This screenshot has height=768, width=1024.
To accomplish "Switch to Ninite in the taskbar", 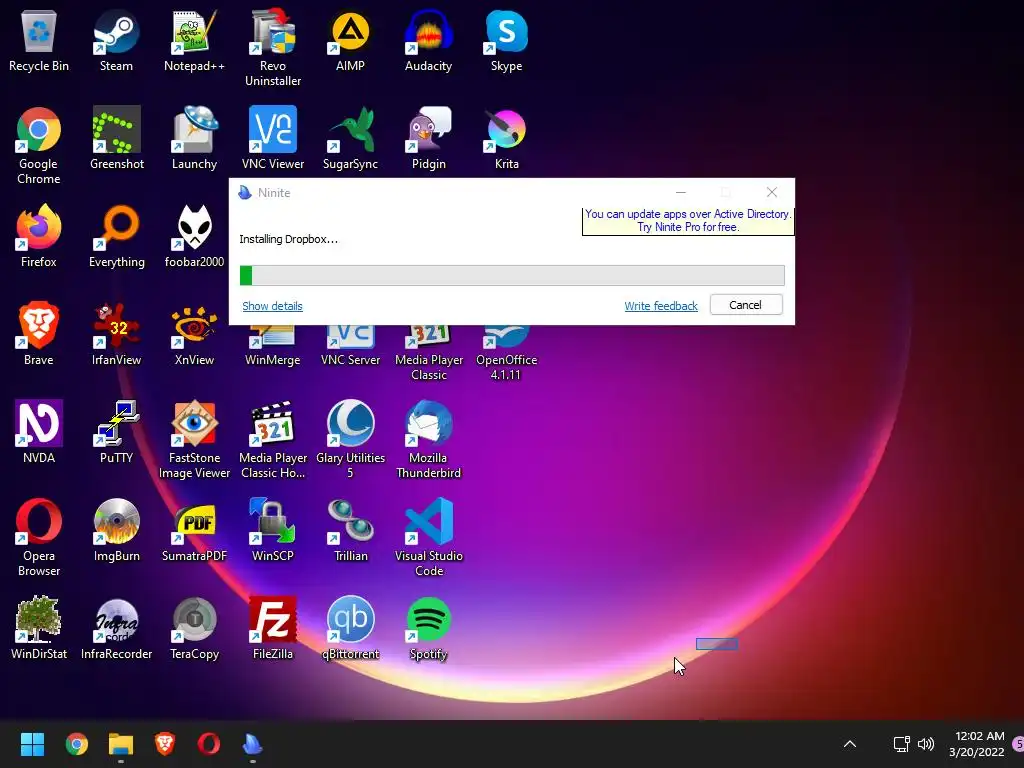I will (x=253, y=744).
